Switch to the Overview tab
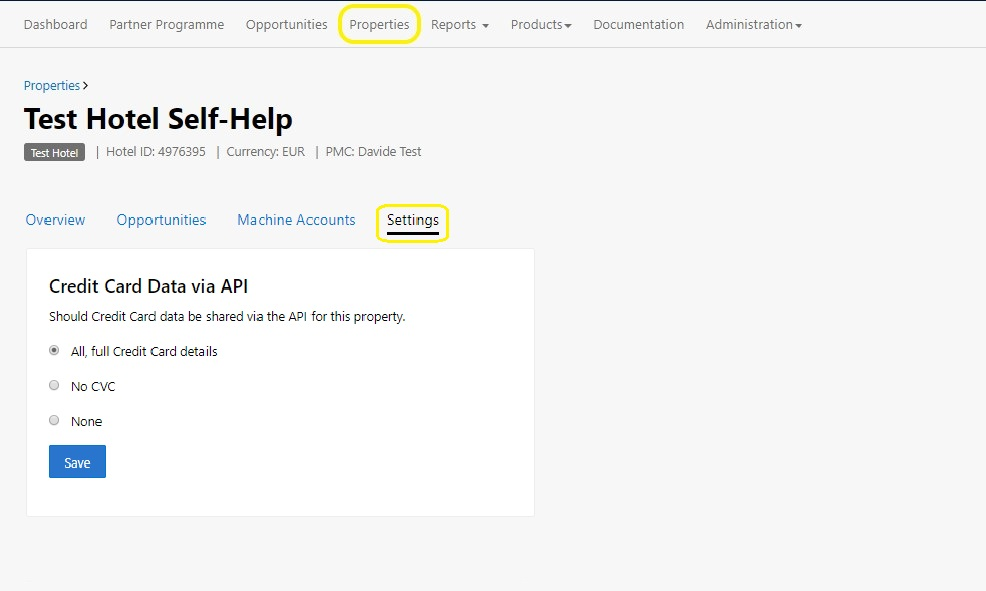 (x=55, y=220)
